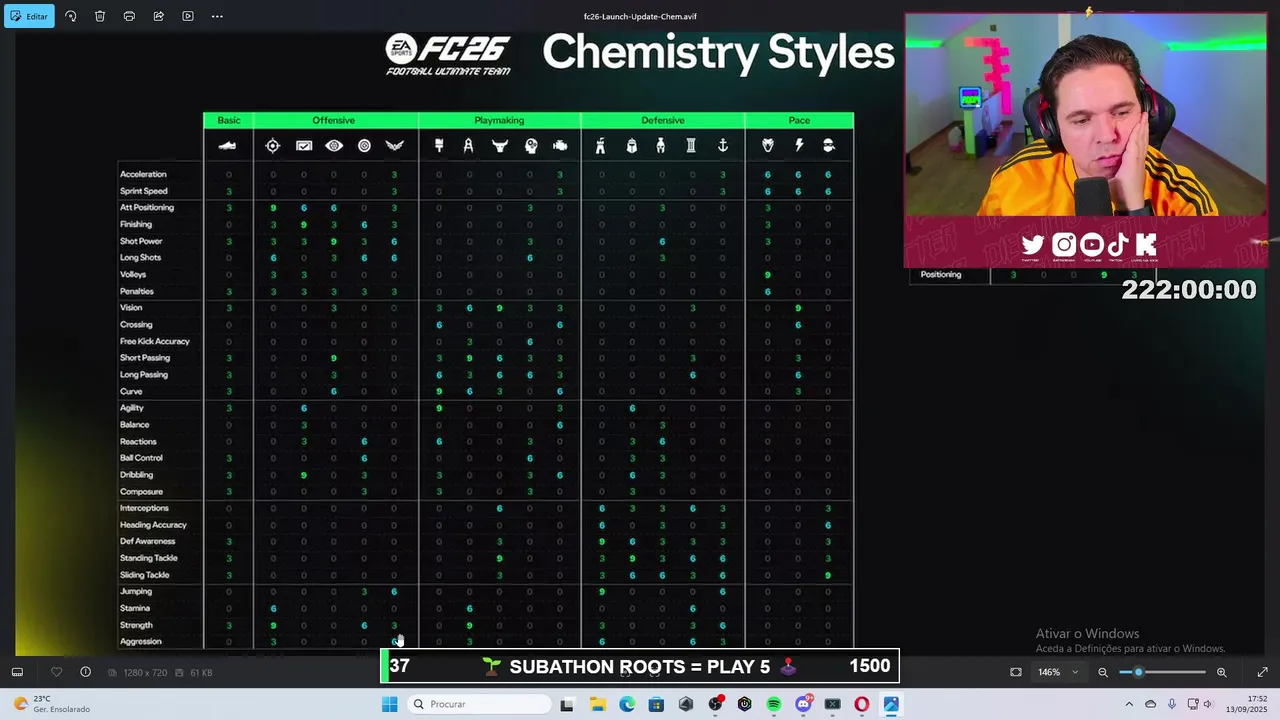Viewport: 1280px width, 720px height.
Task: Open Microsoft Edge from the taskbar
Action: coord(627,704)
